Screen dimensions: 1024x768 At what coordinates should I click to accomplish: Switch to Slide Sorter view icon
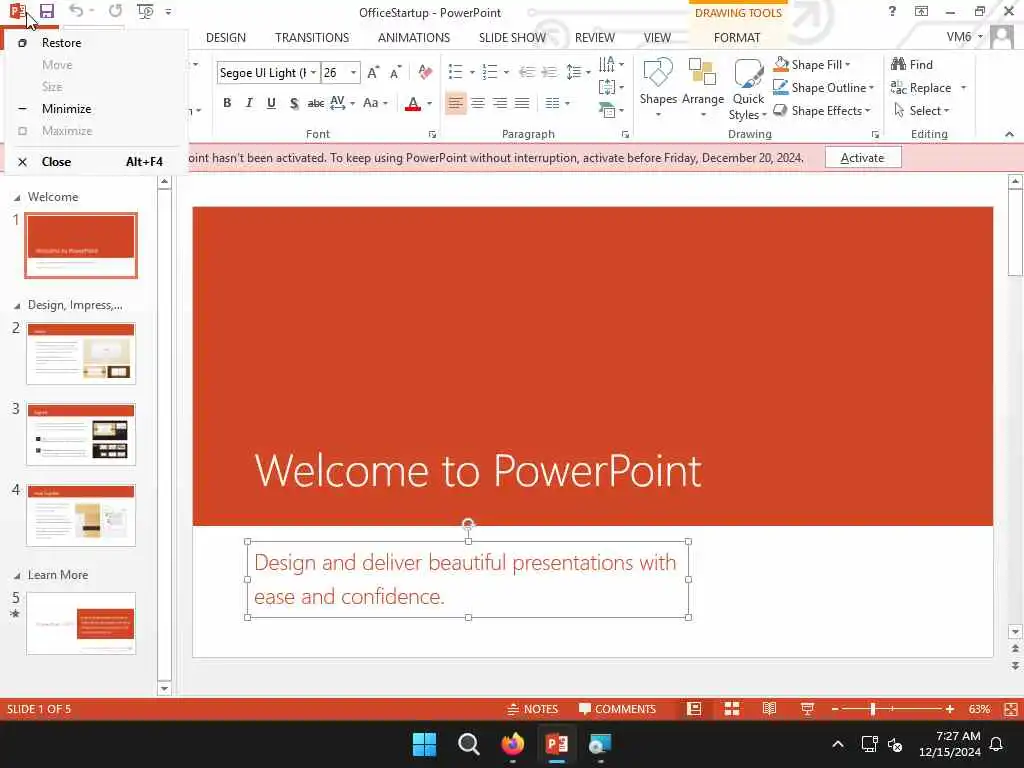pos(731,709)
